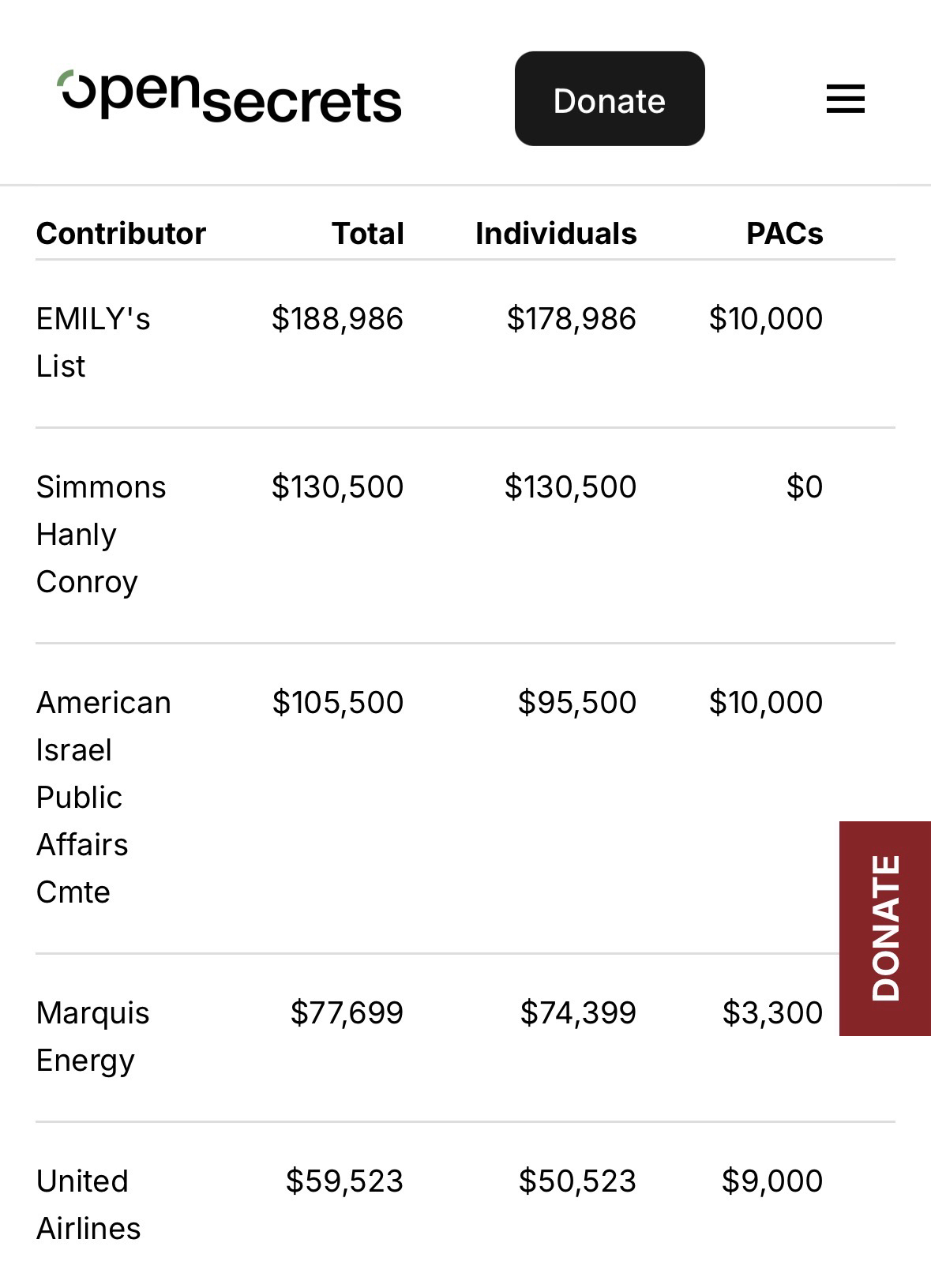Sort by Contributor column header

point(121,234)
